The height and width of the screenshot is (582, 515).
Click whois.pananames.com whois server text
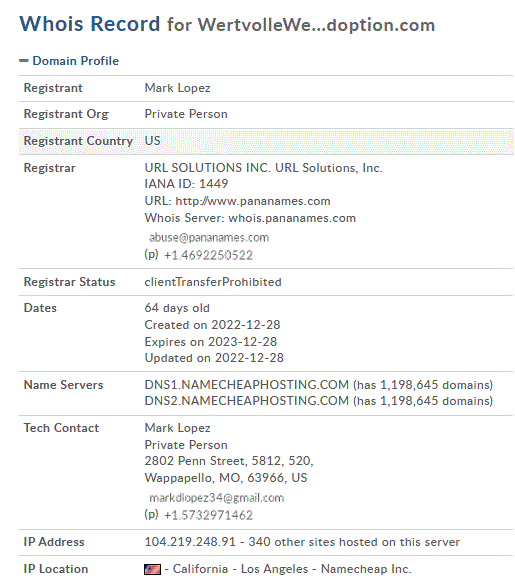(292, 218)
